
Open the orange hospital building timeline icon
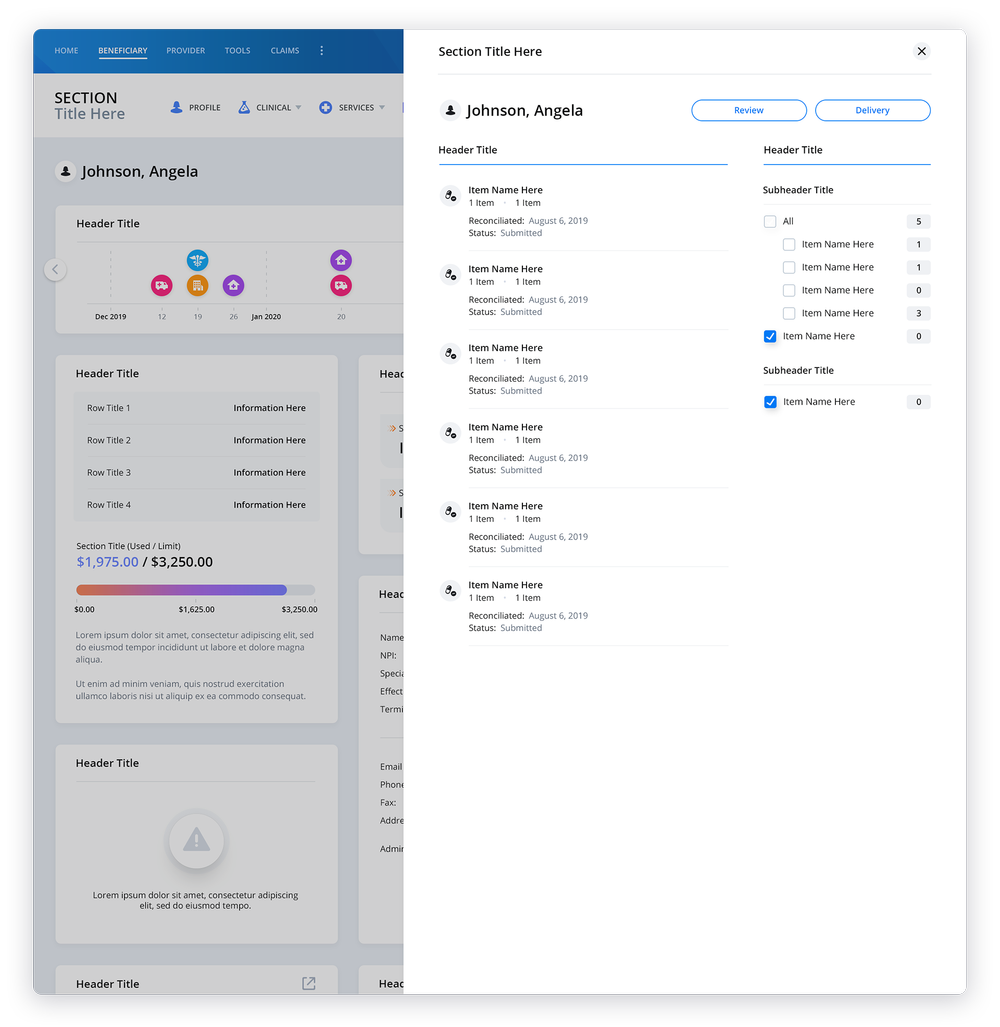pyautogui.click(x=197, y=285)
